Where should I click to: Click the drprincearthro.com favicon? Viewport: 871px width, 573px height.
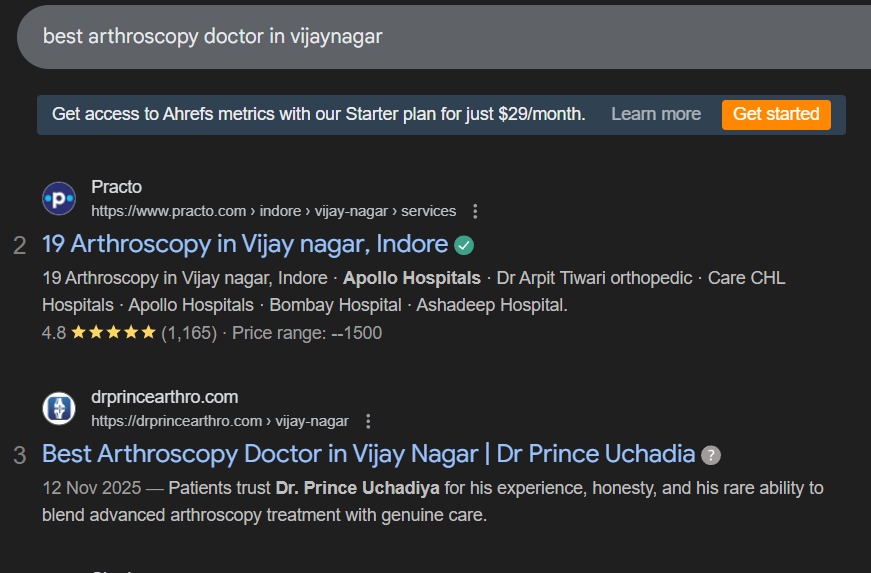(59, 408)
